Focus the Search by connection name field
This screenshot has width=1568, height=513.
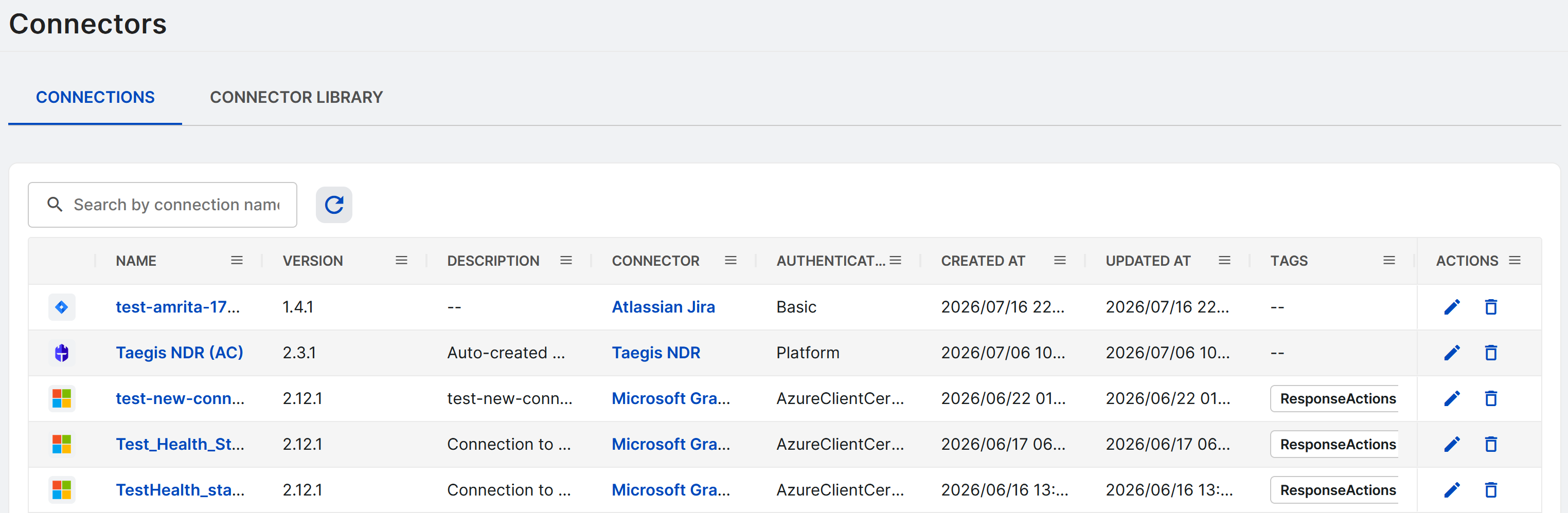163,205
